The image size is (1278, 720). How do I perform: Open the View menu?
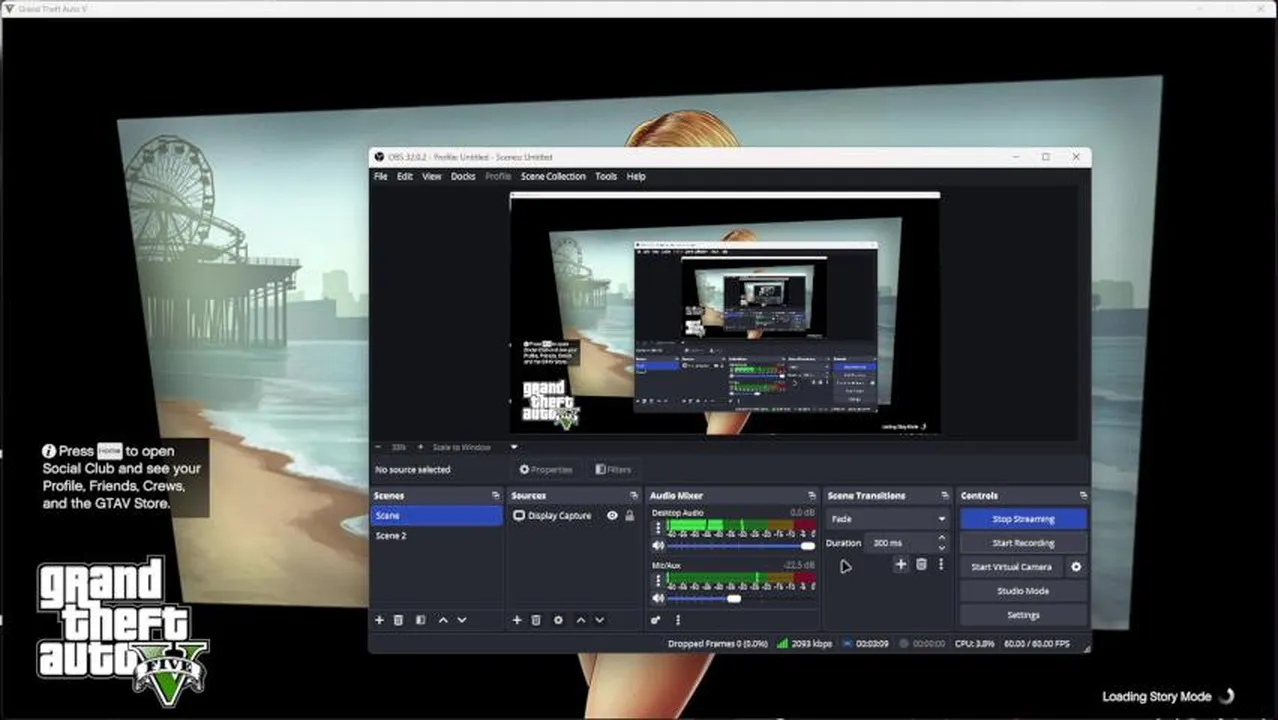(432, 176)
